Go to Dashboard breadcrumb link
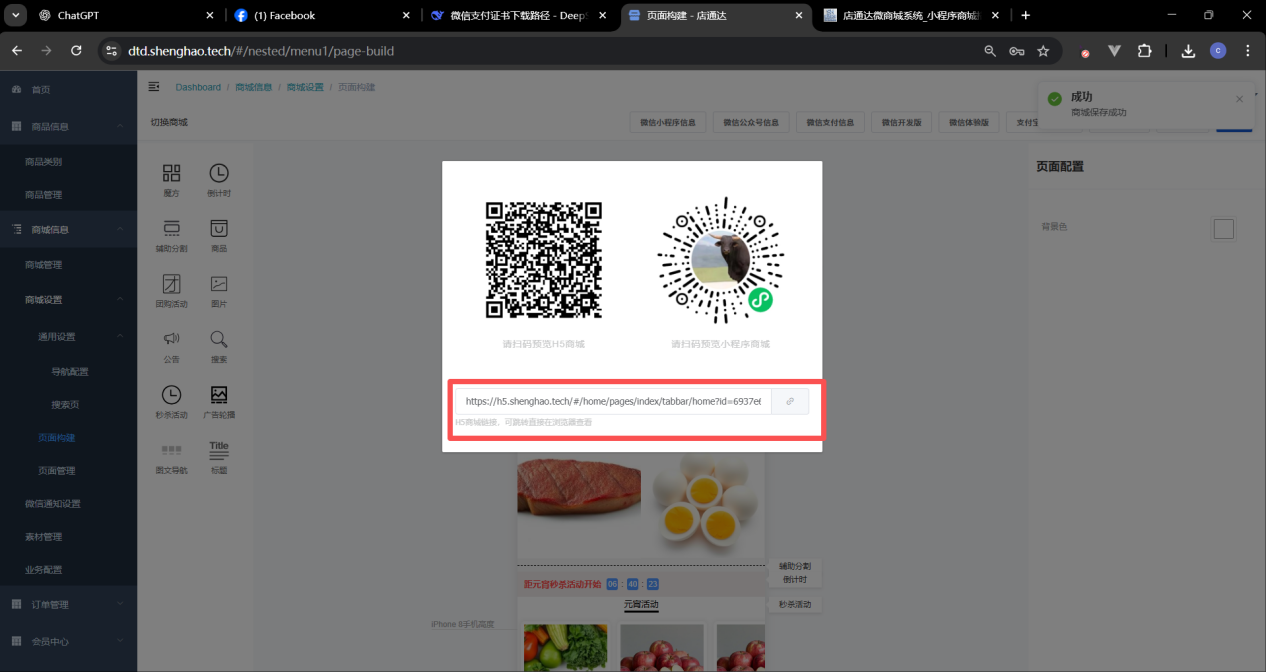Image resolution: width=1266 pixels, height=672 pixels. tap(198, 87)
